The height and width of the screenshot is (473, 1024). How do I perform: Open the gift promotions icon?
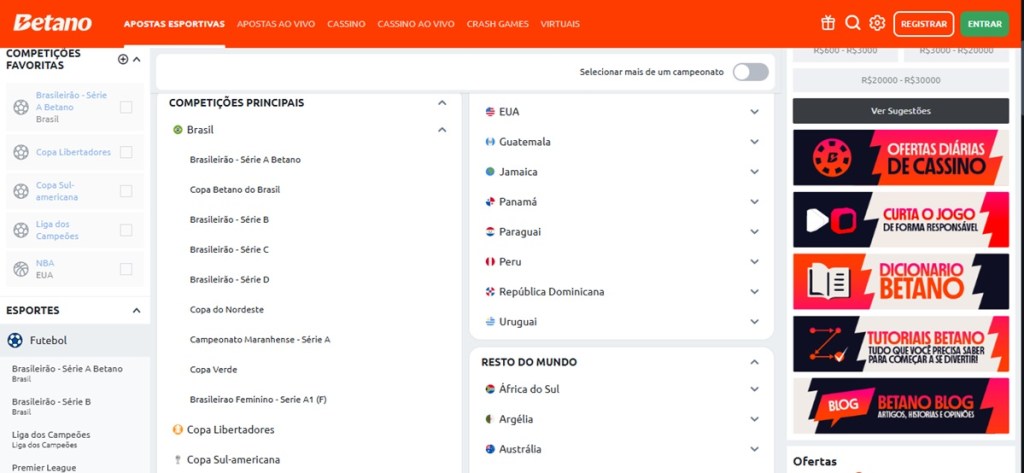(x=827, y=23)
